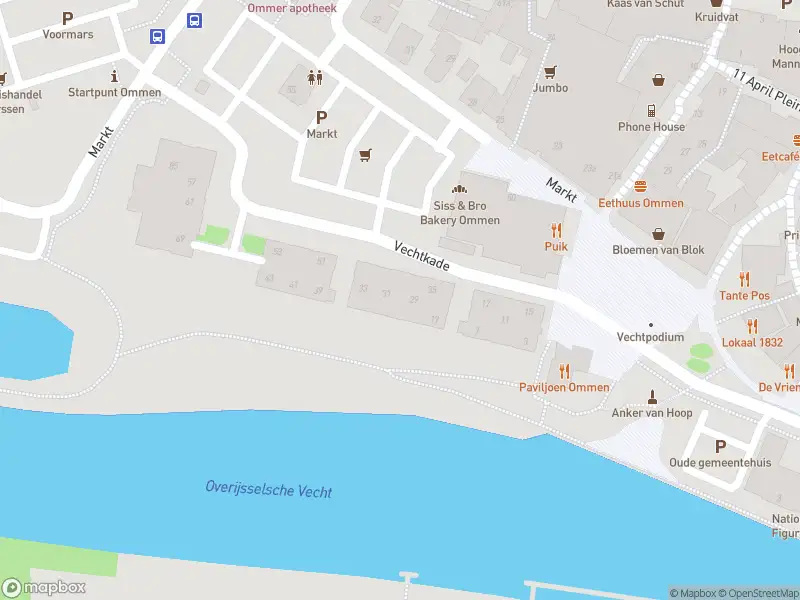Click the public toilets icon near Markt
The height and width of the screenshot is (600, 800).
(x=315, y=78)
